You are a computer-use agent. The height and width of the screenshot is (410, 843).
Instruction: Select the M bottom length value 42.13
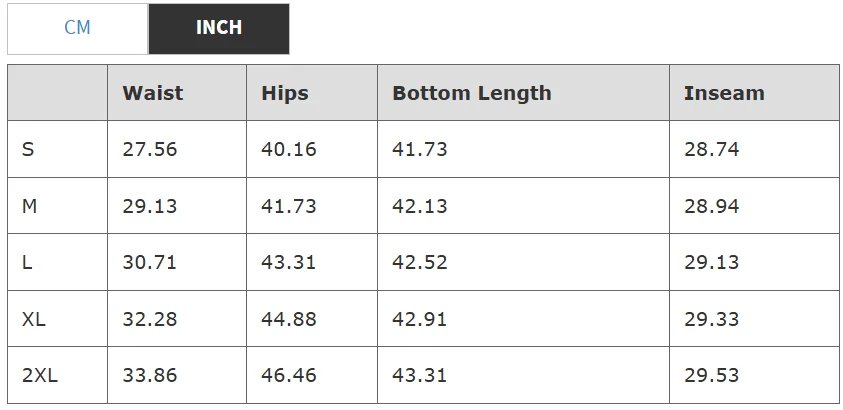(420, 206)
